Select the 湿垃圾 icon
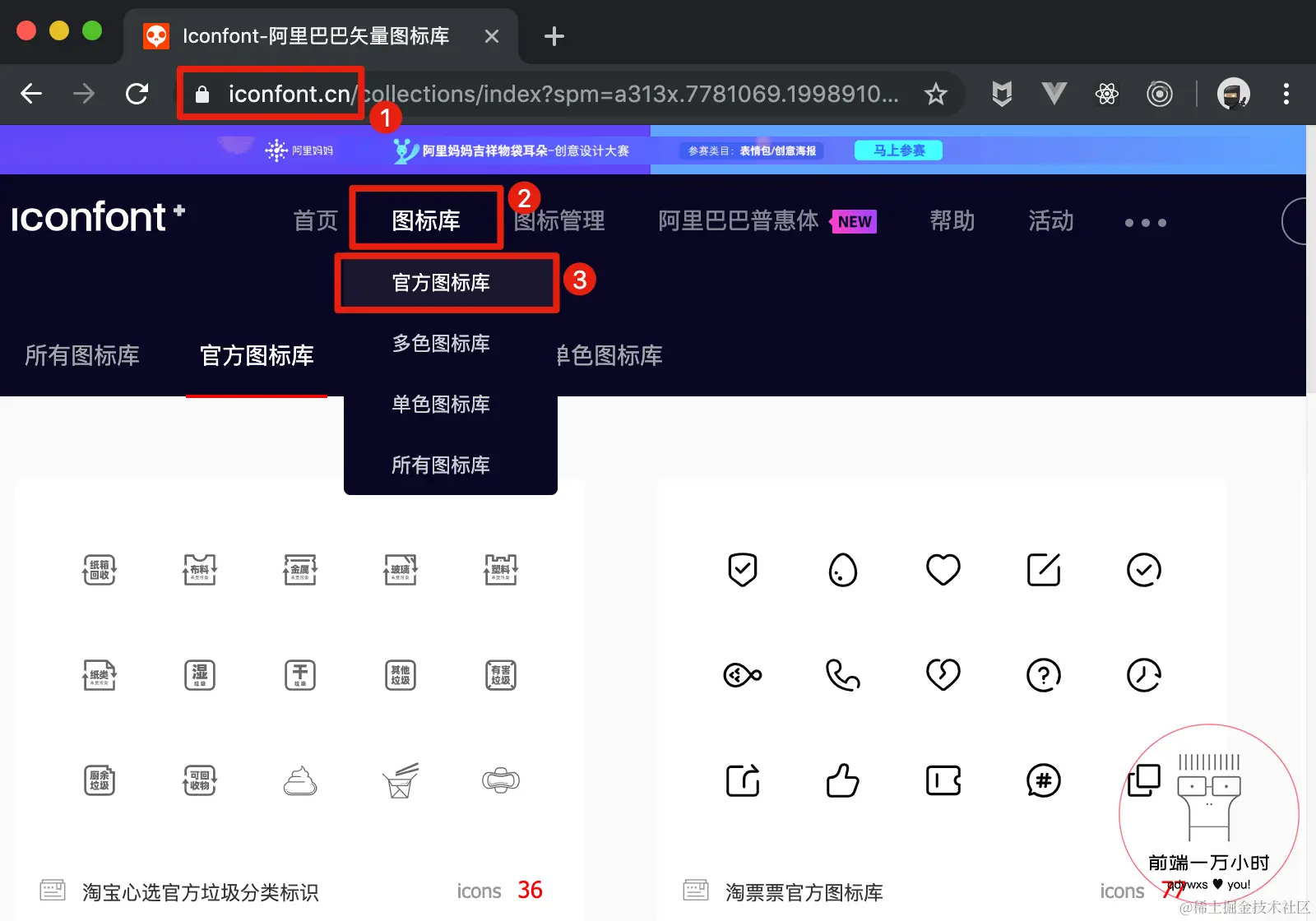The height and width of the screenshot is (921, 1316). tap(200, 675)
